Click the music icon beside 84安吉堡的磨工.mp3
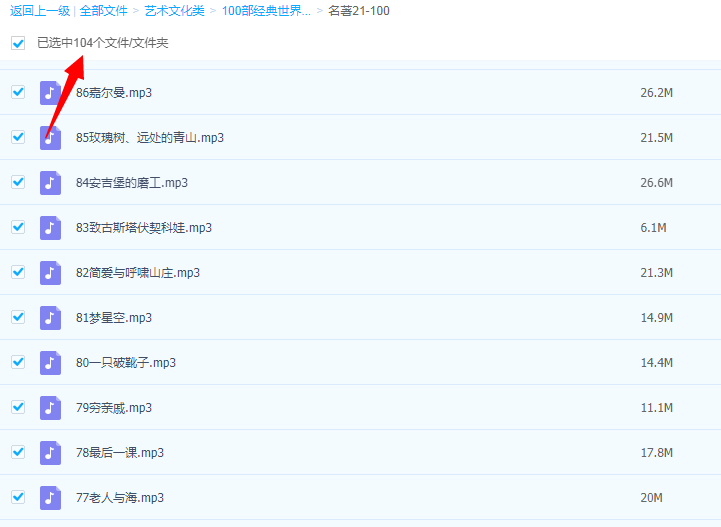This screenshot has width=721, height=527. 50,183
